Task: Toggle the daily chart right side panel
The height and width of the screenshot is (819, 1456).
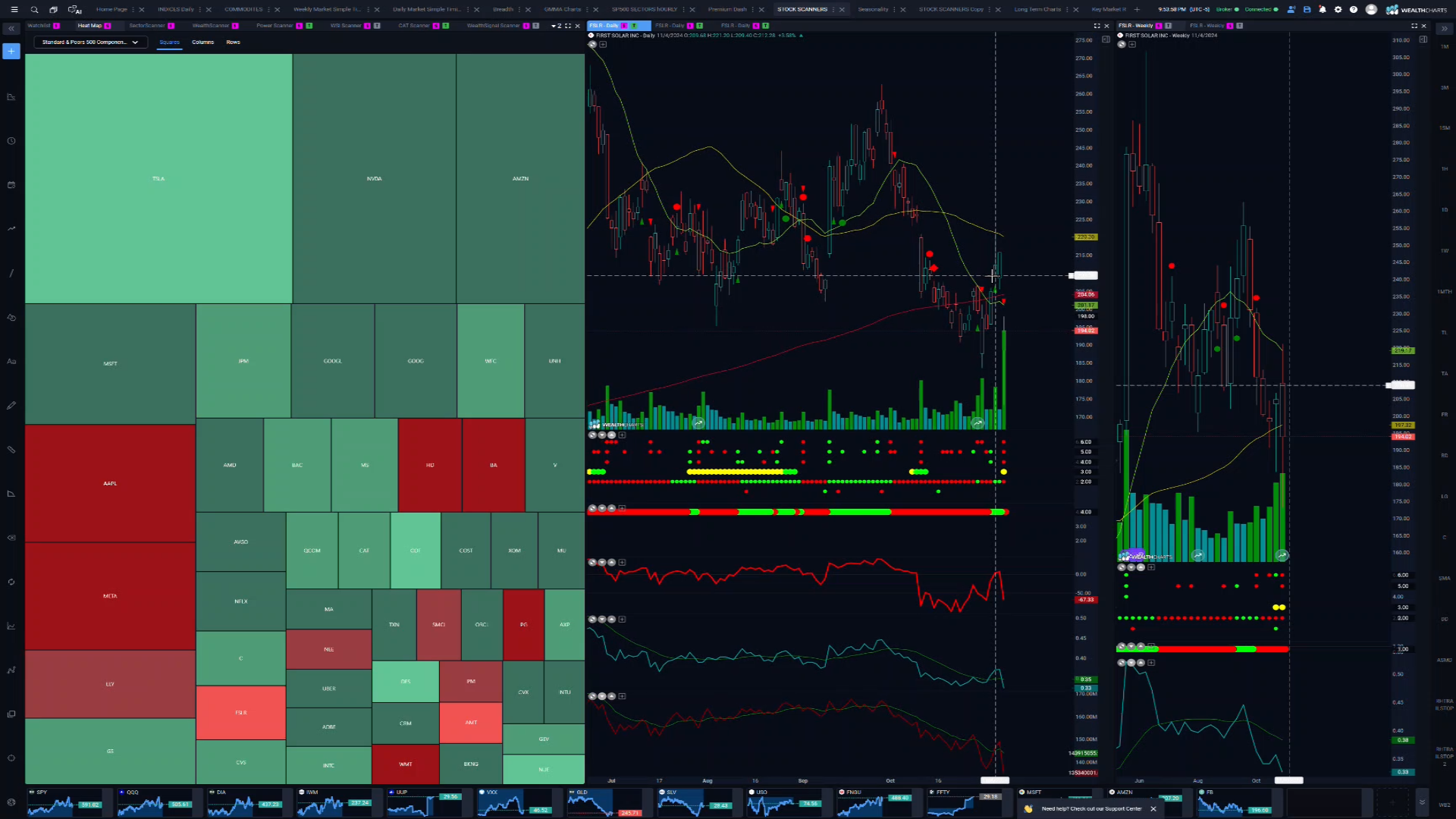Action: click(x=1106, y=39)
